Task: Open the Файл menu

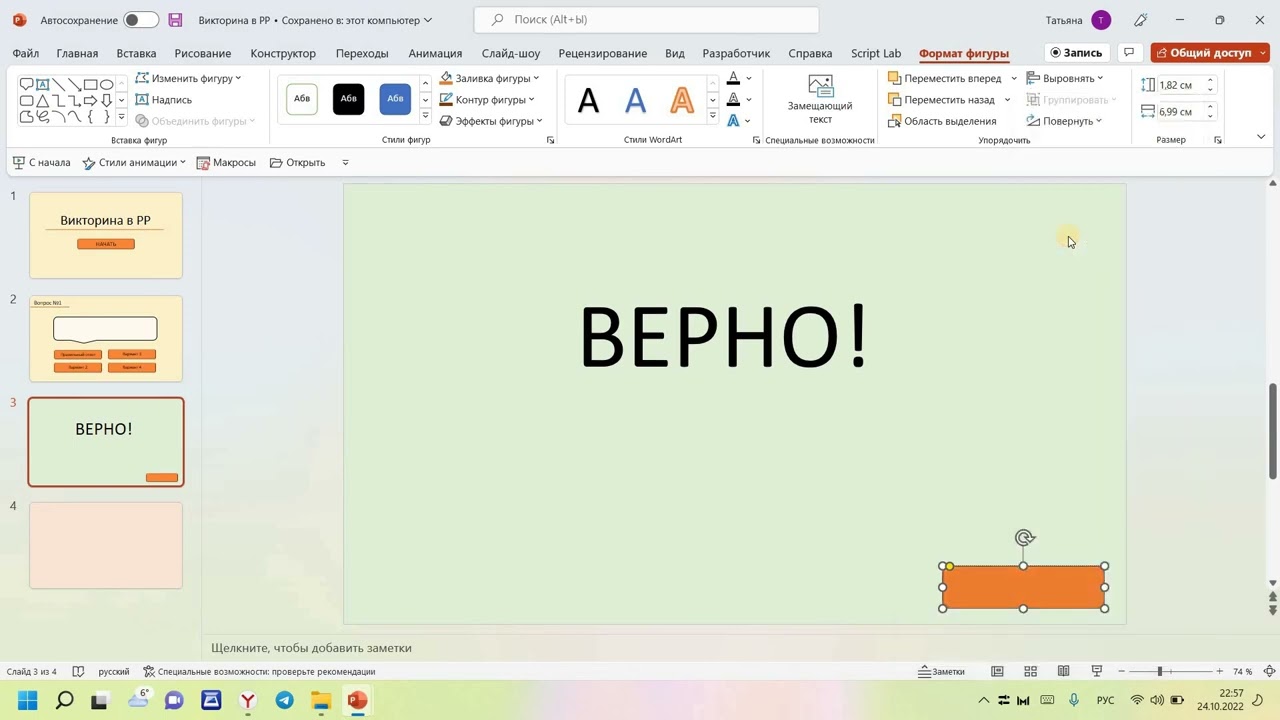Action: 26,53
